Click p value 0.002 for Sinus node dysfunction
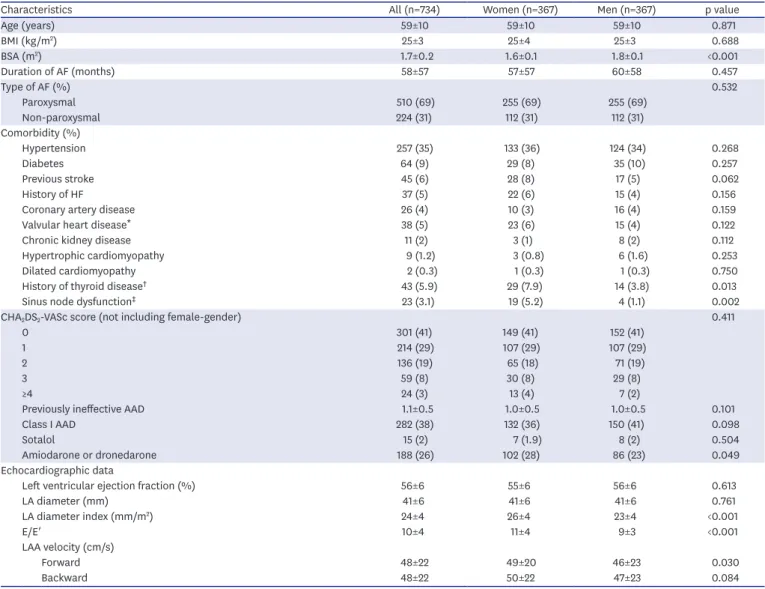Screen dimensions: 765x589 pyautogui.click(x=725, y=302)
